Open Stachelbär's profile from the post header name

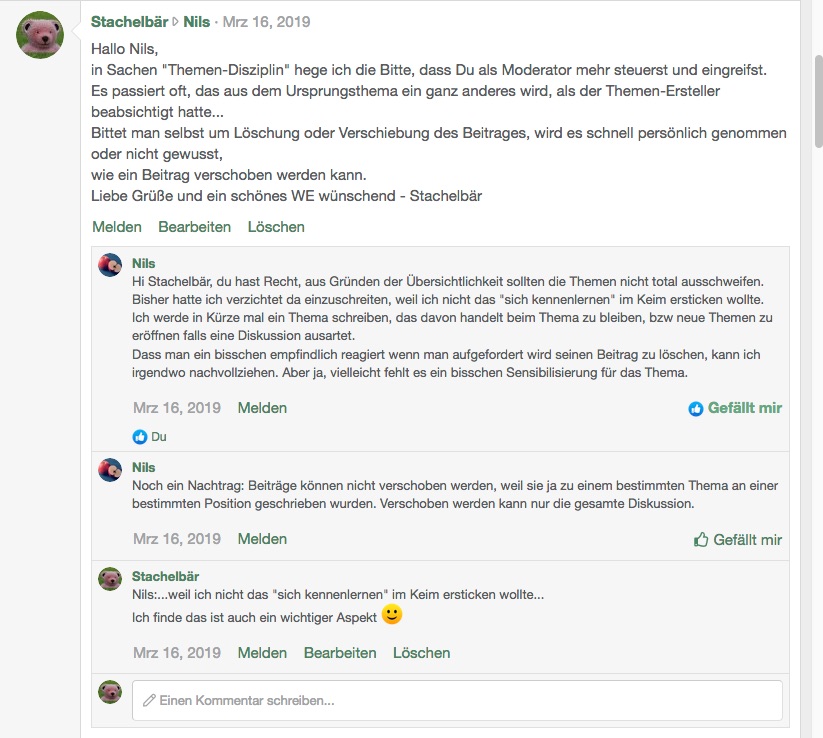[129, 21]
